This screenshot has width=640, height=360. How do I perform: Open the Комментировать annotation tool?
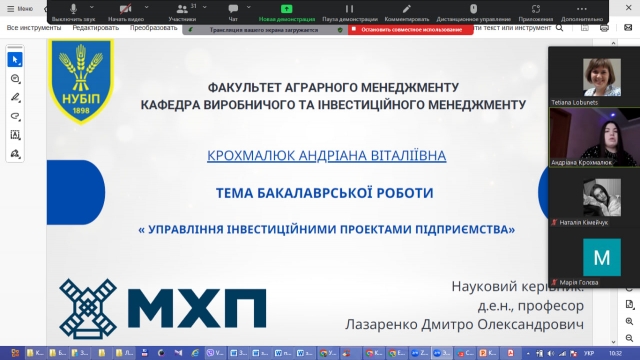pos(407,12)
